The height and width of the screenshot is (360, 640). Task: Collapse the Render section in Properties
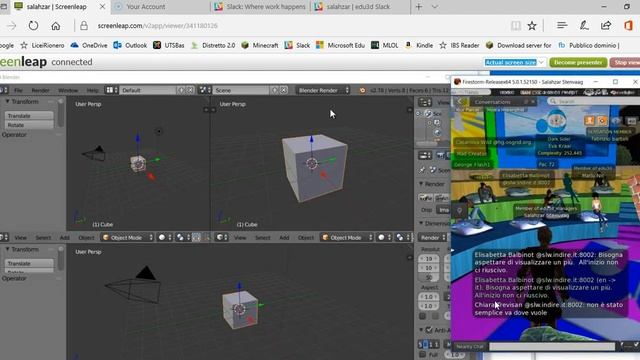(x=421, y=184)
